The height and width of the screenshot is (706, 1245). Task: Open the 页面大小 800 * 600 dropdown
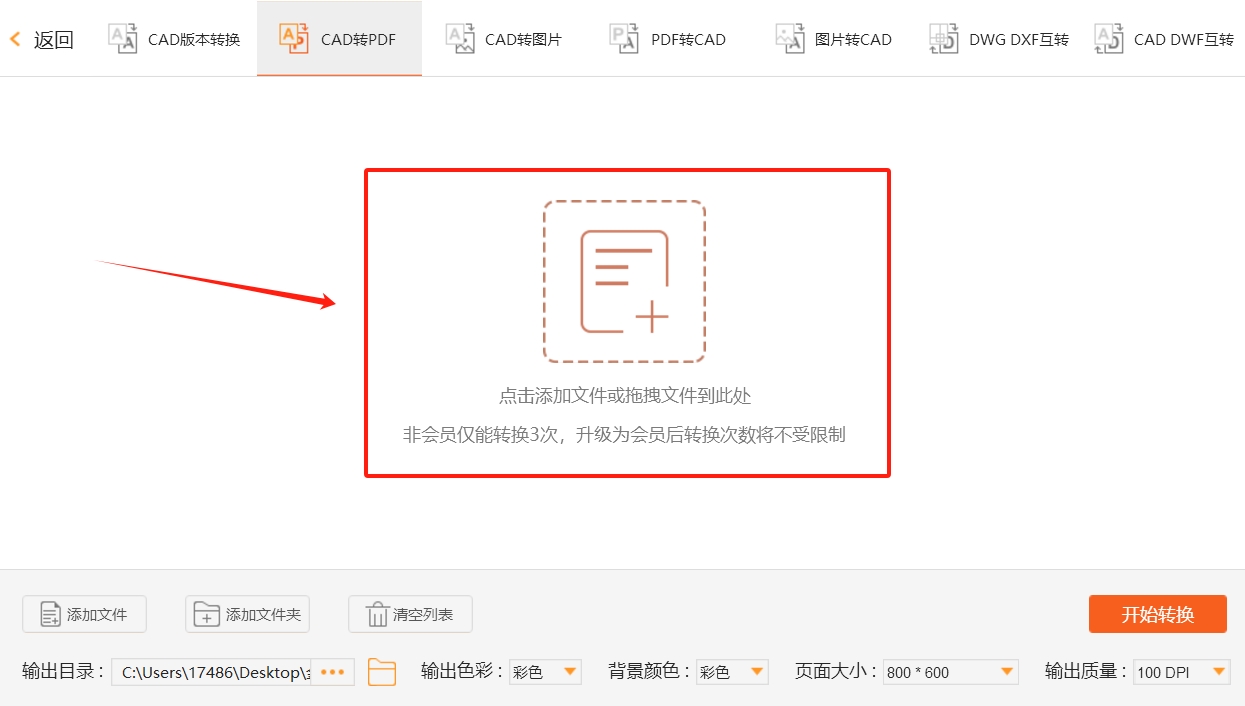tap(950, 672)
